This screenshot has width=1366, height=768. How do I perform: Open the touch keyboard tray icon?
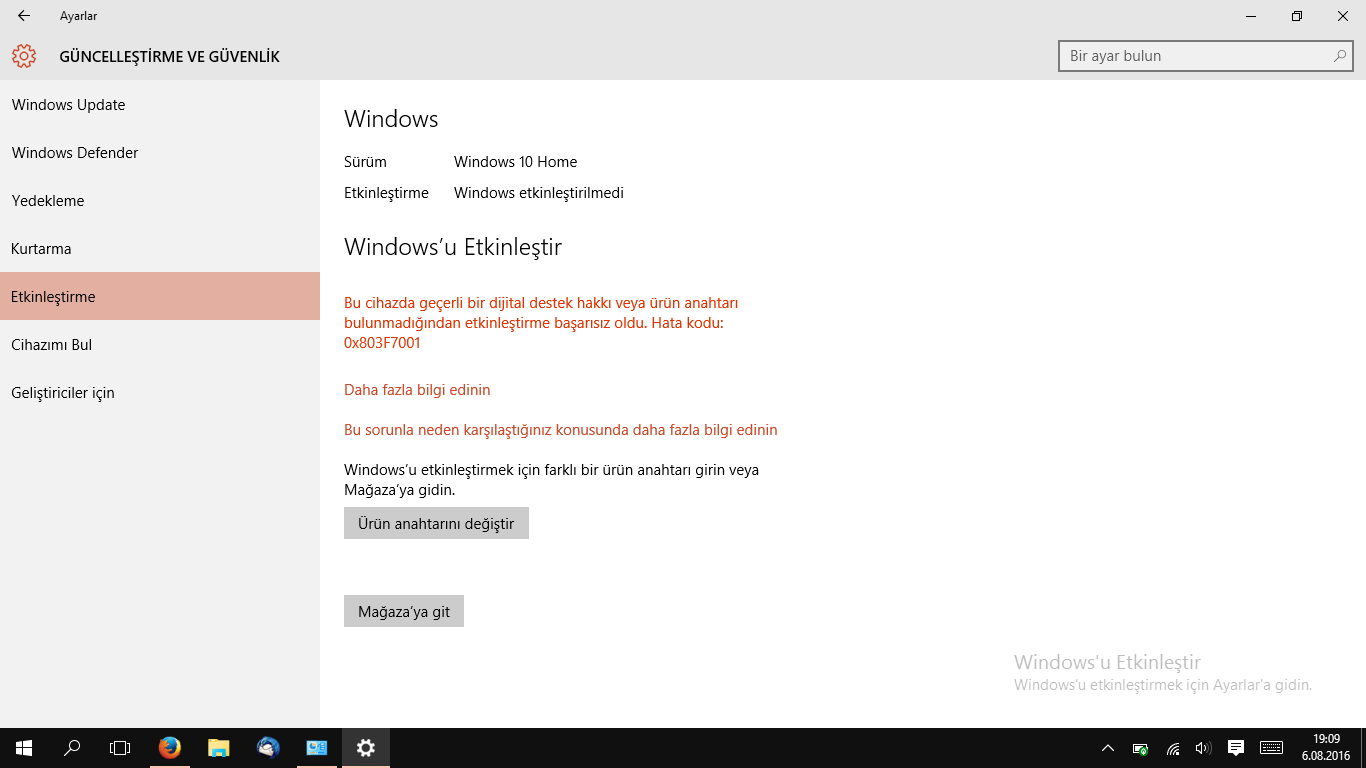pos(1271,748)
